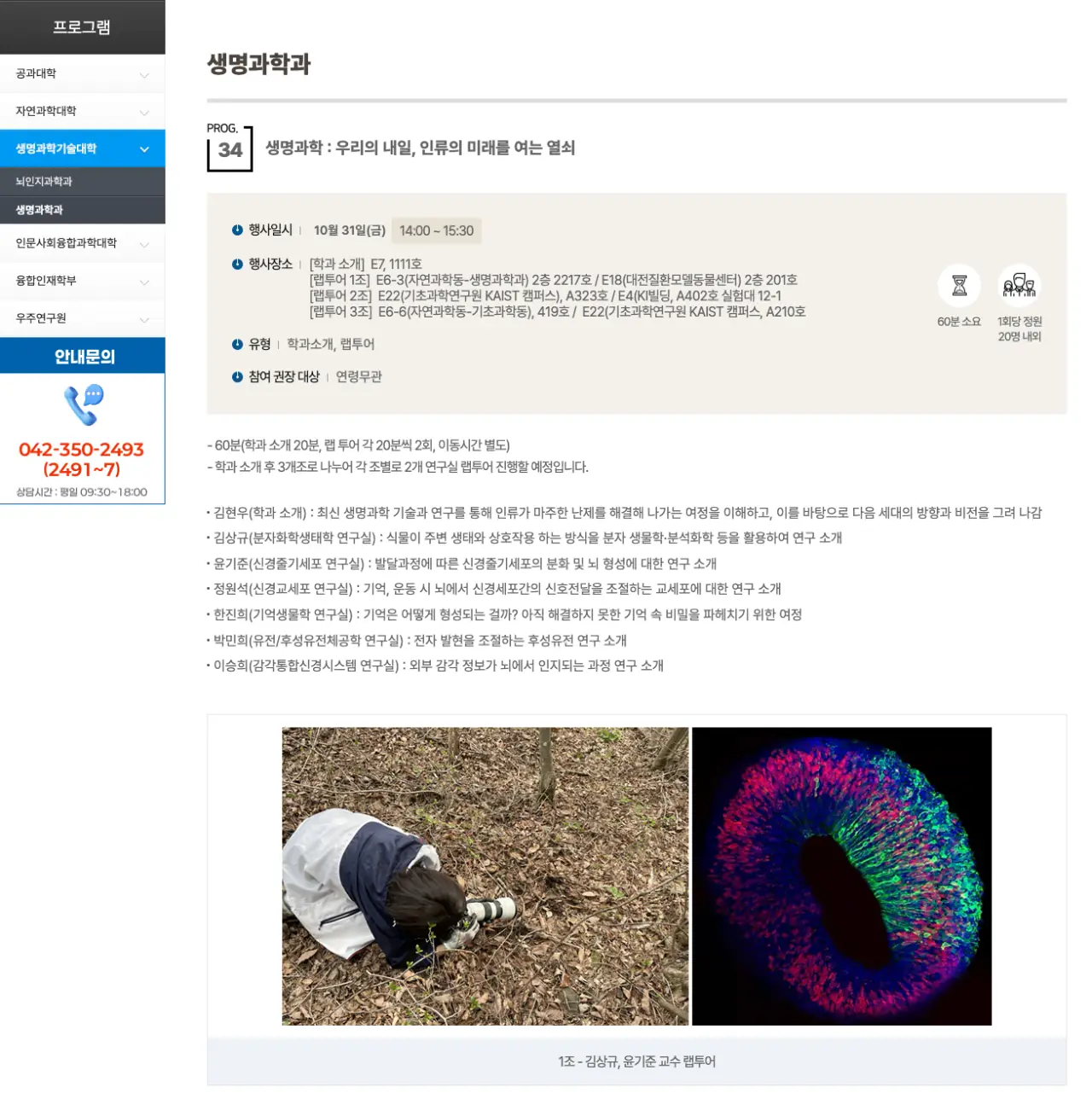Click the 14:00 ~ 15:30 time badge
Image resolution: width=1092 pixels, height=1099 pixels.
click(436, 230)
